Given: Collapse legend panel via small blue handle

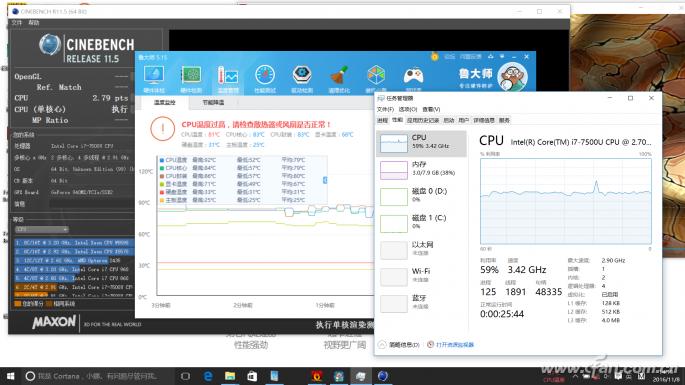Looking at the screenshot, I should (x=325, y=180).
